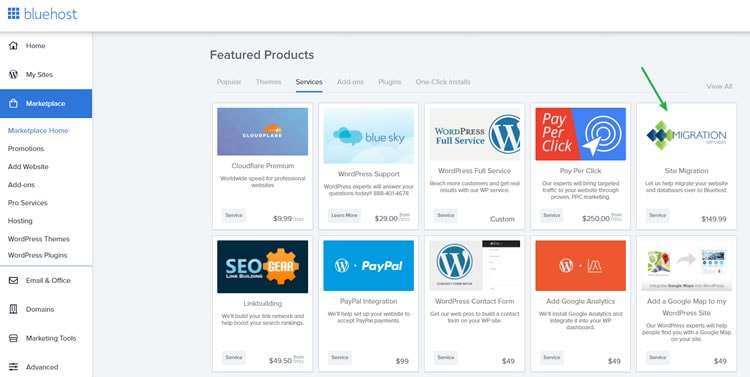This screenshot has width=750, height=377.
Task: Open WordPress Plugins sidebar link
Action: [37, 255]
